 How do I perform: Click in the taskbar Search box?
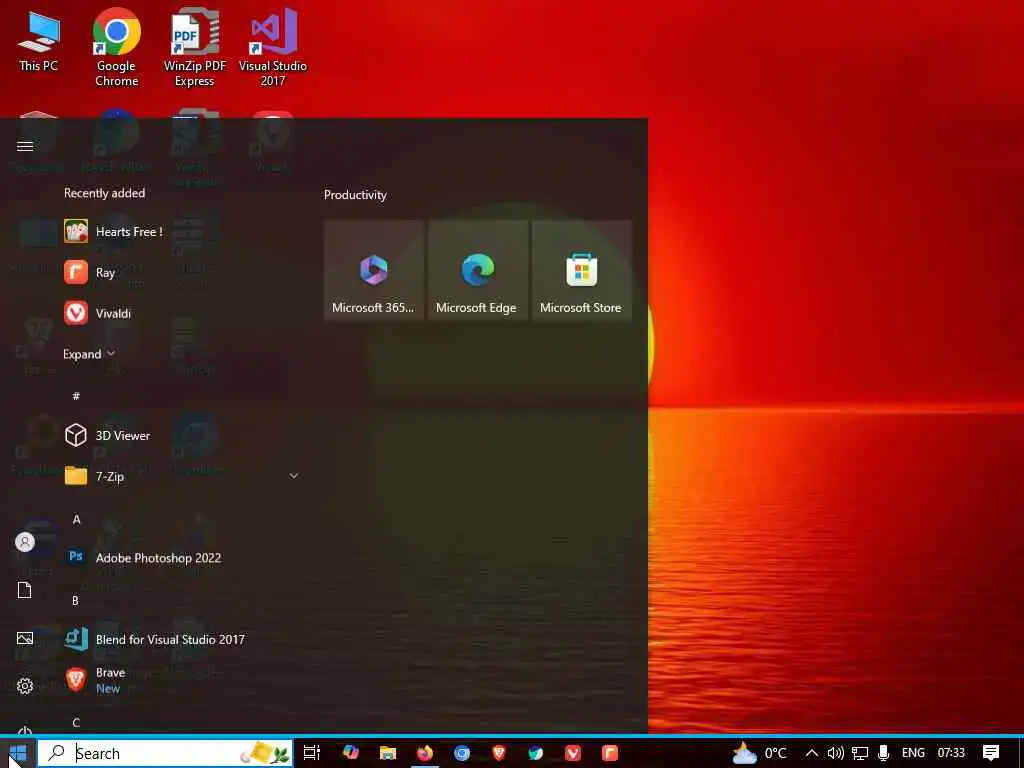click(x=165, y=754)
